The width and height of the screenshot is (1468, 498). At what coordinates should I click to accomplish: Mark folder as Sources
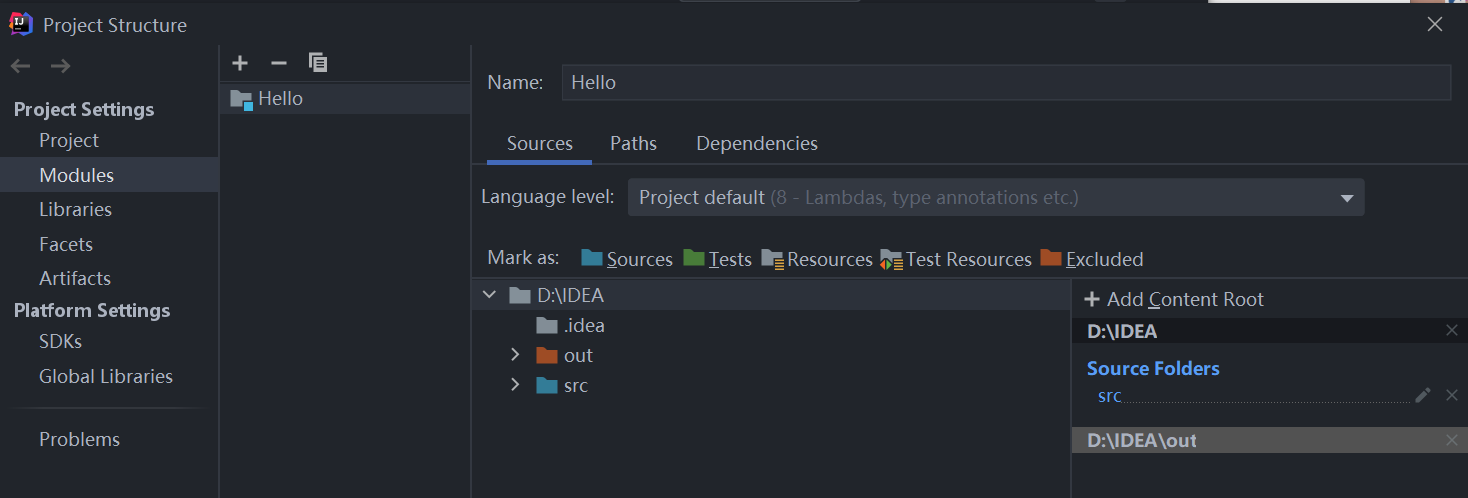627,259
